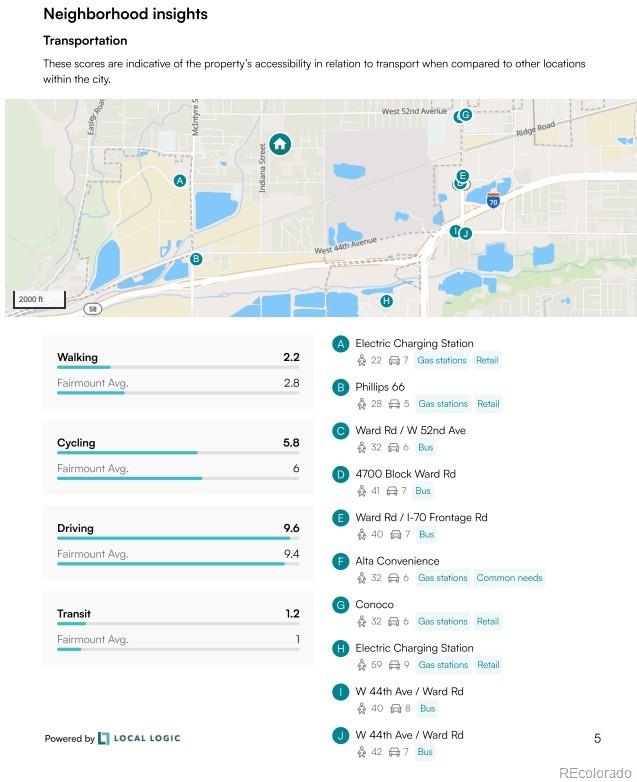Click the Walking score value 2.2

tap(291, 357)
